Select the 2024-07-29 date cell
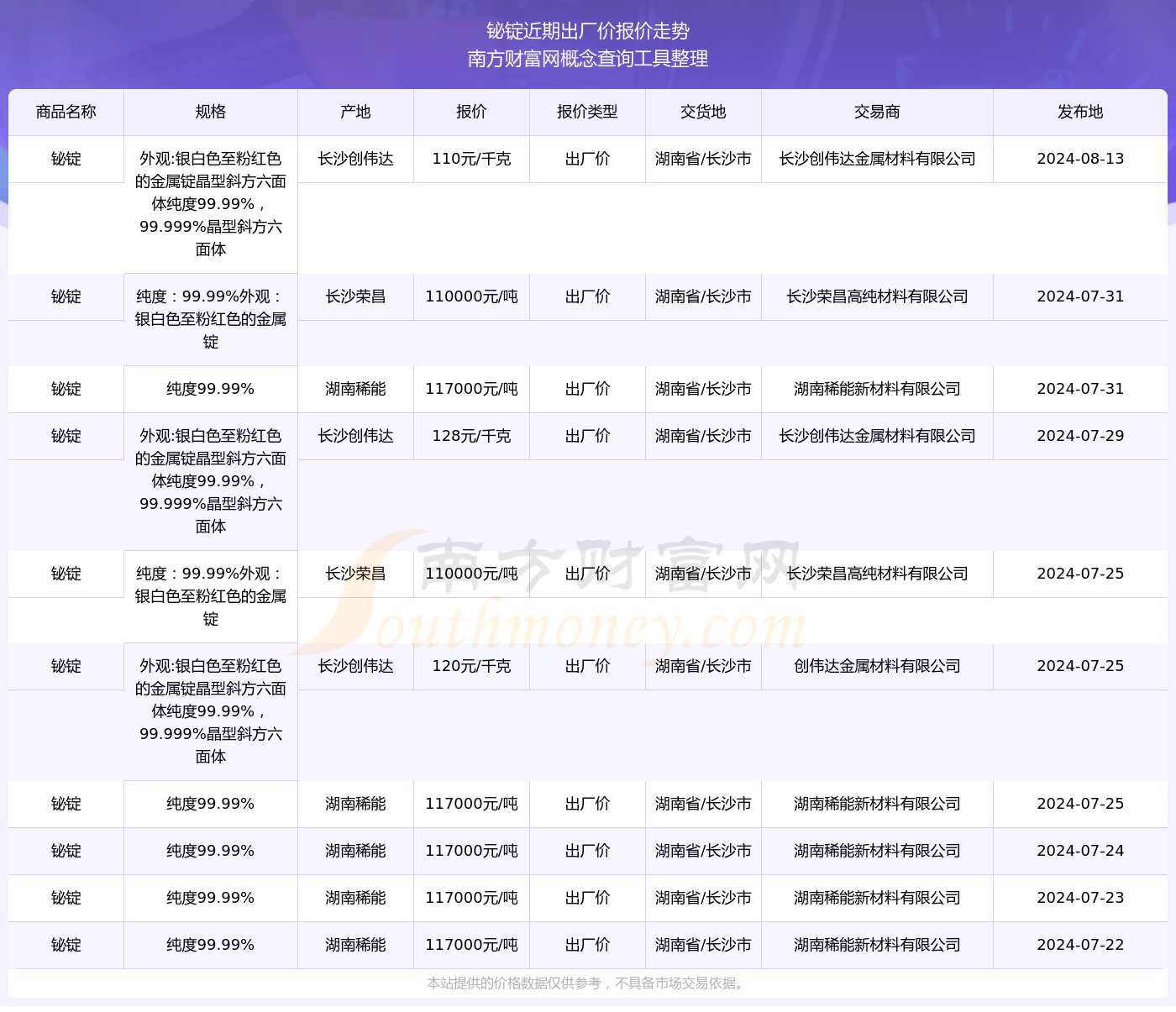The height and width of the screenshot is (1012, 1176). [x=1080, y=436]
